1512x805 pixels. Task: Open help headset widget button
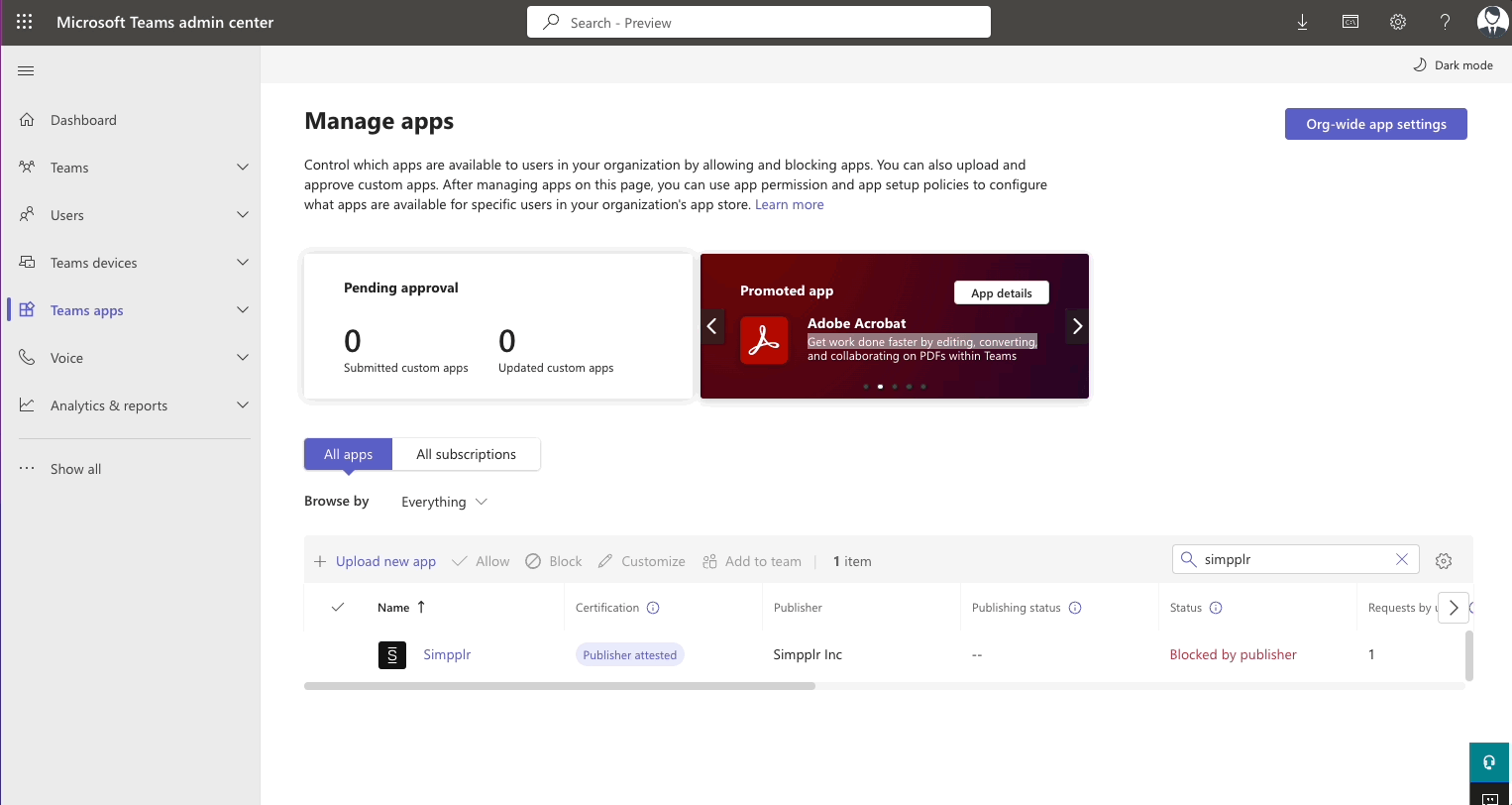[1489, 761]
